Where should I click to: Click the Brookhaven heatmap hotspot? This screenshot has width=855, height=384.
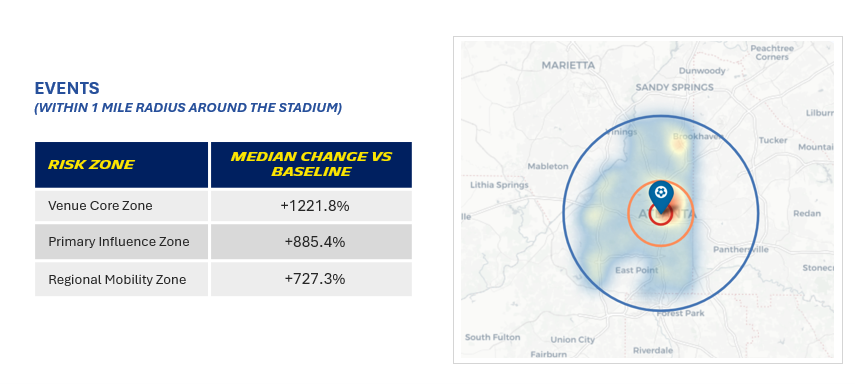tap(678, 145)
